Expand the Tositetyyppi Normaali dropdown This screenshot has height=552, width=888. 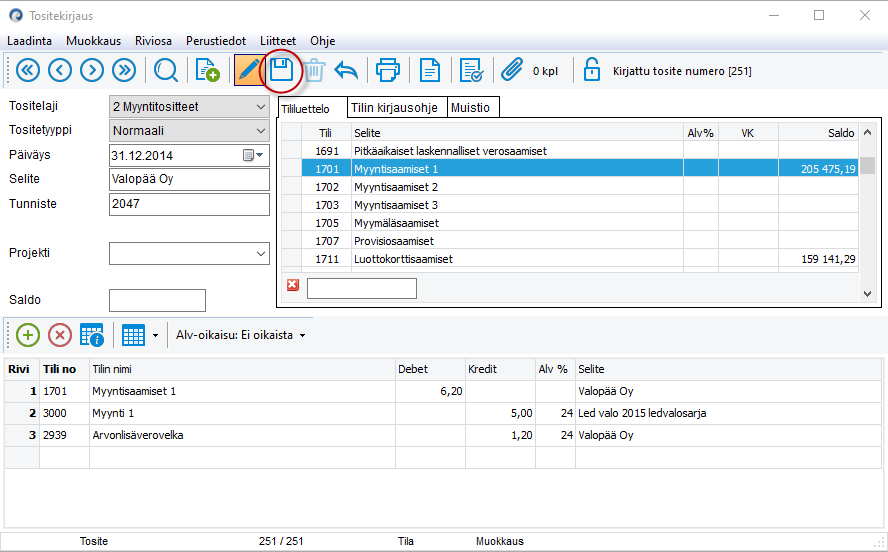(x=261, y=131)
